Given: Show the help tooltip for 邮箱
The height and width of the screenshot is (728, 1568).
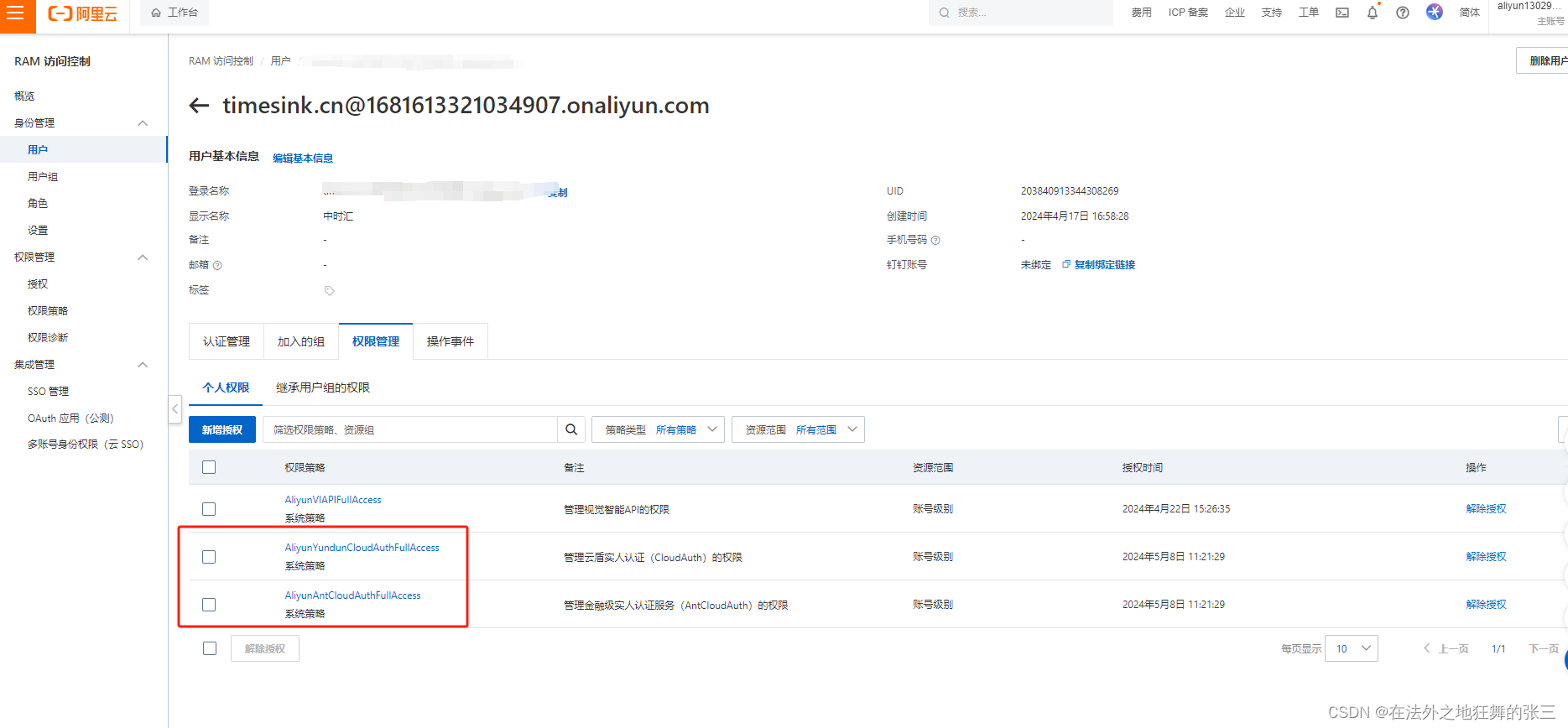Looking at the screenshot, I should click(x=217, y=266).
